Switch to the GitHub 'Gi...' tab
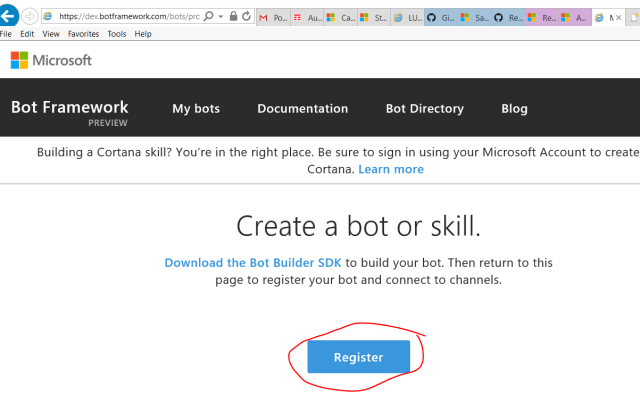 pyautogui.click(x=441, y=18)
